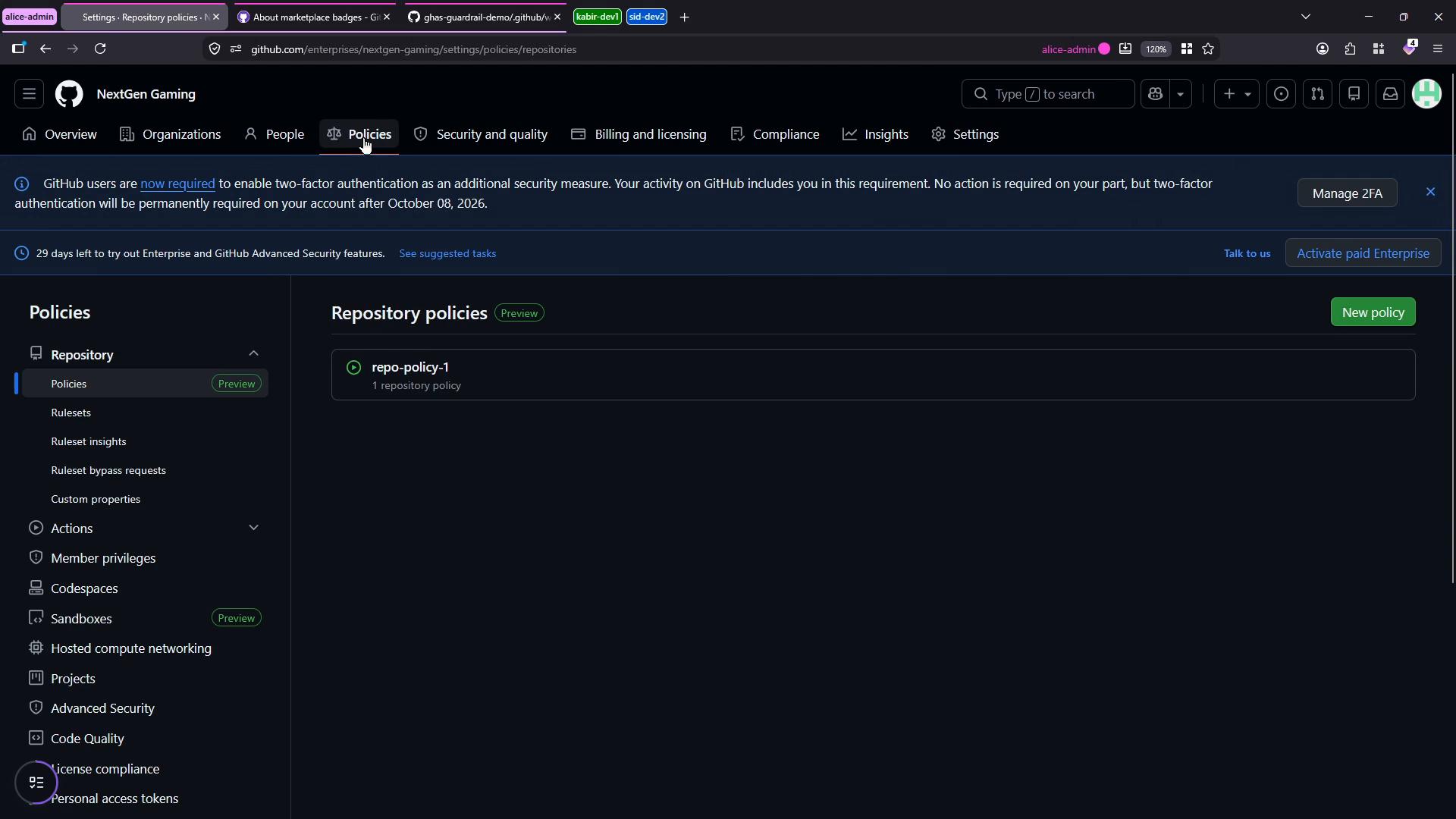Viewport: 1456px width, 819px height.
Task: Click the GitHub Octocat logo
Action: (69, 94)
